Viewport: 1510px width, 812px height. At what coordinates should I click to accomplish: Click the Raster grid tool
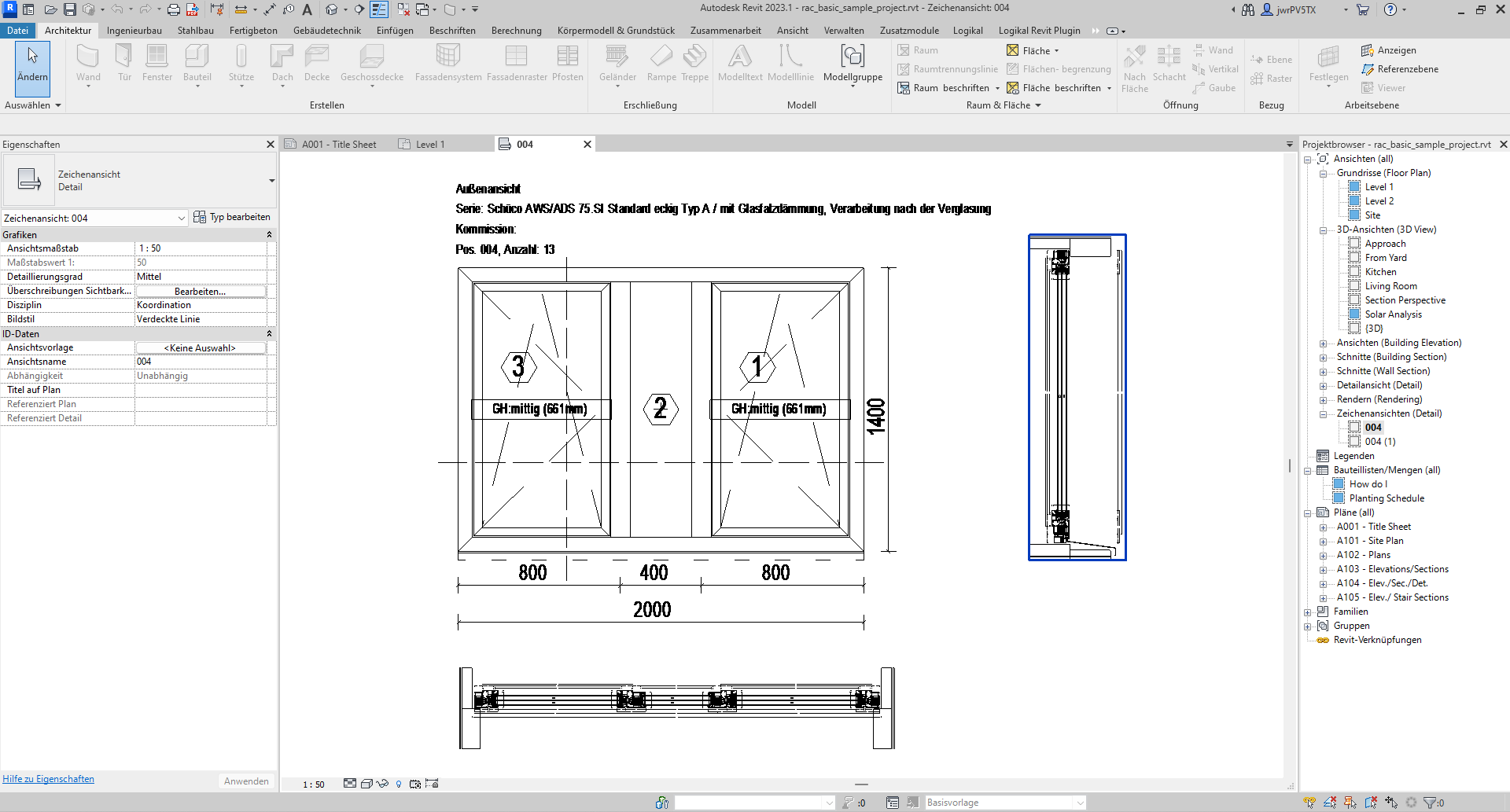[x=1272, y=79]
